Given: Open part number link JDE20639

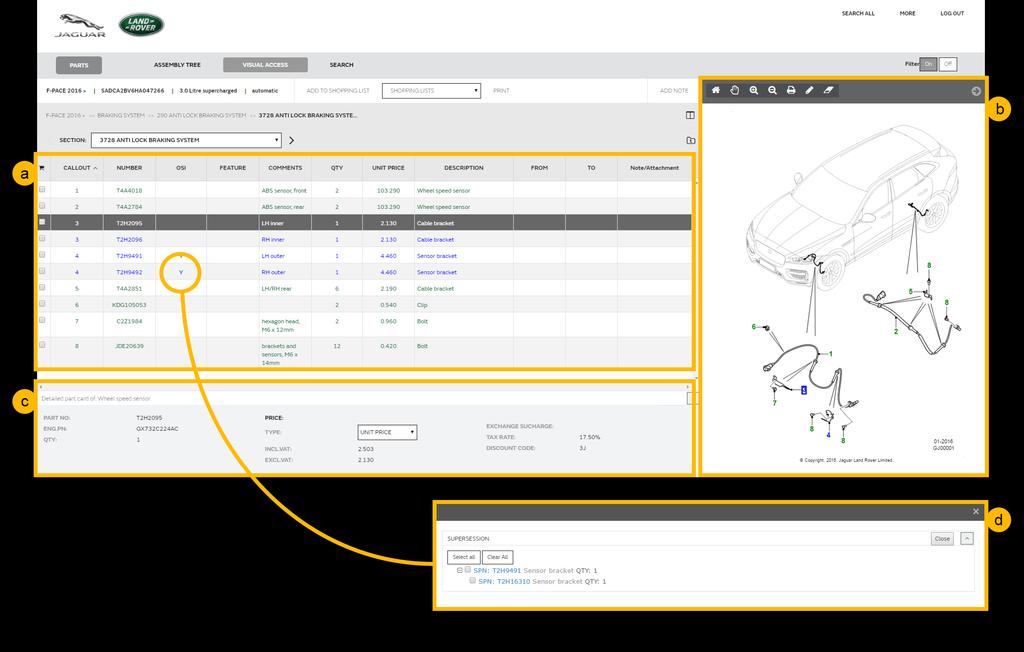Looking at the screenshot, I should 129,346.
